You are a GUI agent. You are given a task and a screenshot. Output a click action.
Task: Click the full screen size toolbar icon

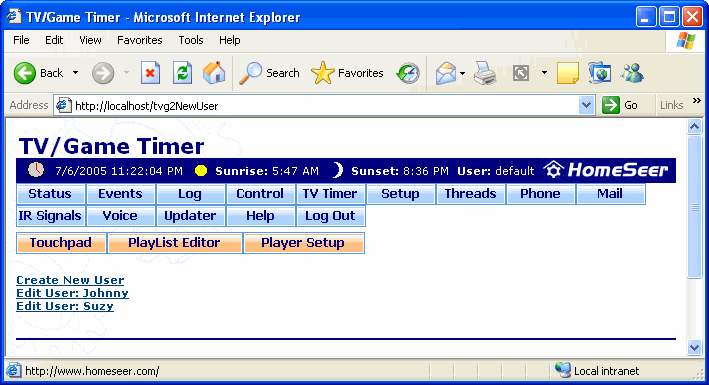click(x=521, y=73)
